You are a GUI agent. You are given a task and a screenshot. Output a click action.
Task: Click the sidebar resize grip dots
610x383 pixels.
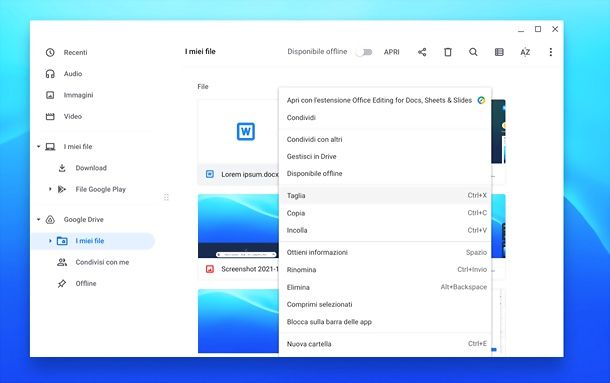166,197
